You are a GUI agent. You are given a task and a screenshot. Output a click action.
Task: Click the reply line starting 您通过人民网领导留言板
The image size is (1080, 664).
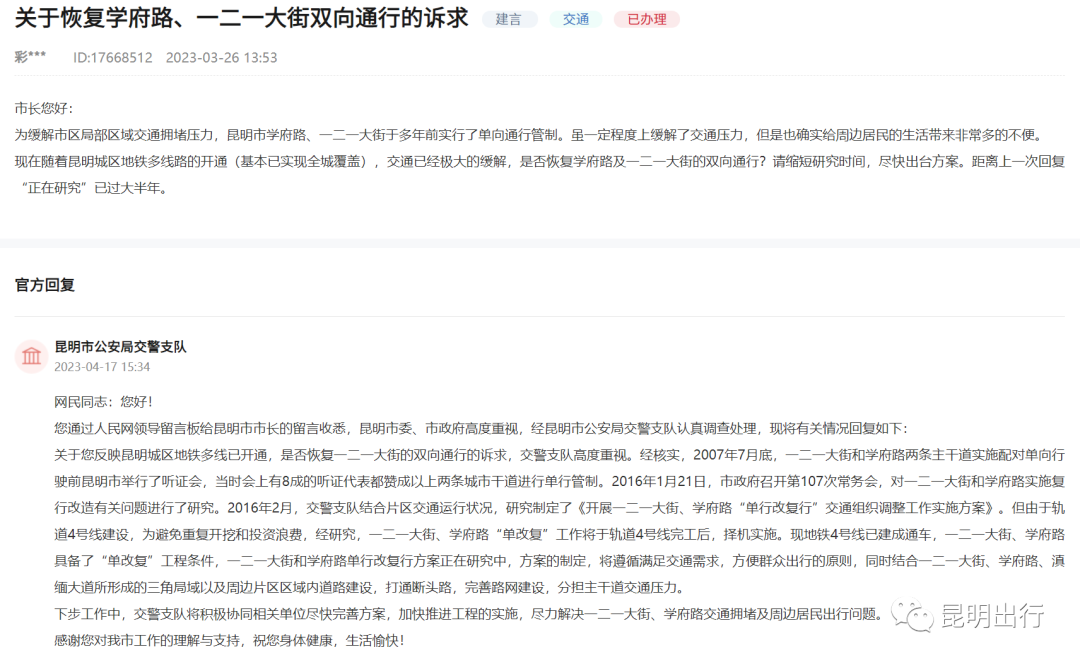[x=482, y=428]
